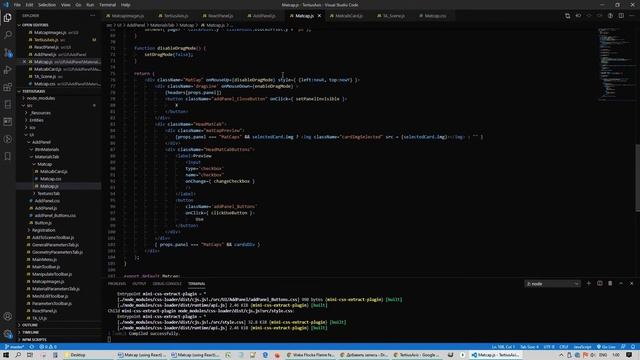Change the JavaScript language mode
Screen dimensions: 640x360
point(582,347)
